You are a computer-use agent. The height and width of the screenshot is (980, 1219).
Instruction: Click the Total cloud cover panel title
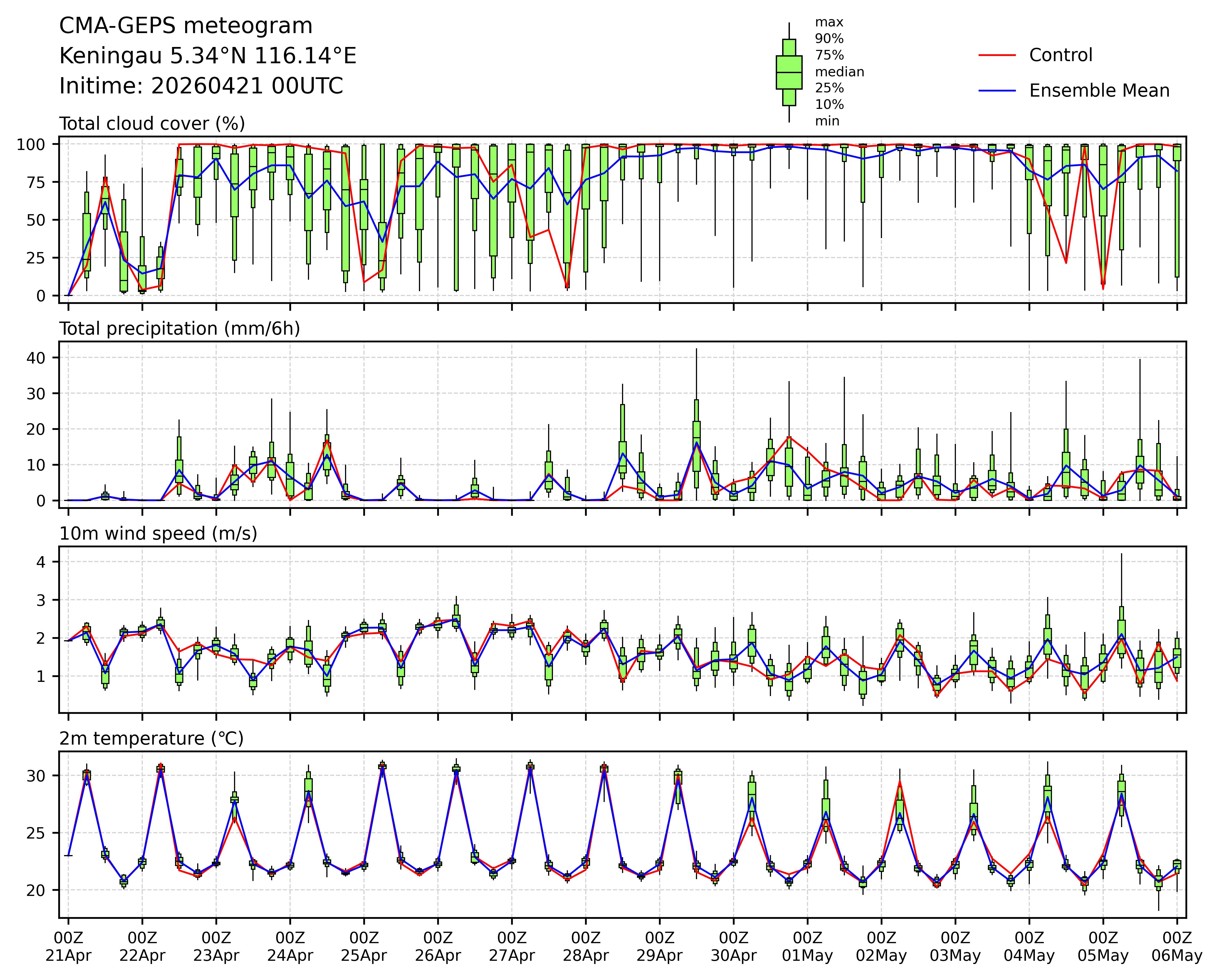pyautogui.click(x=152, y=124)
